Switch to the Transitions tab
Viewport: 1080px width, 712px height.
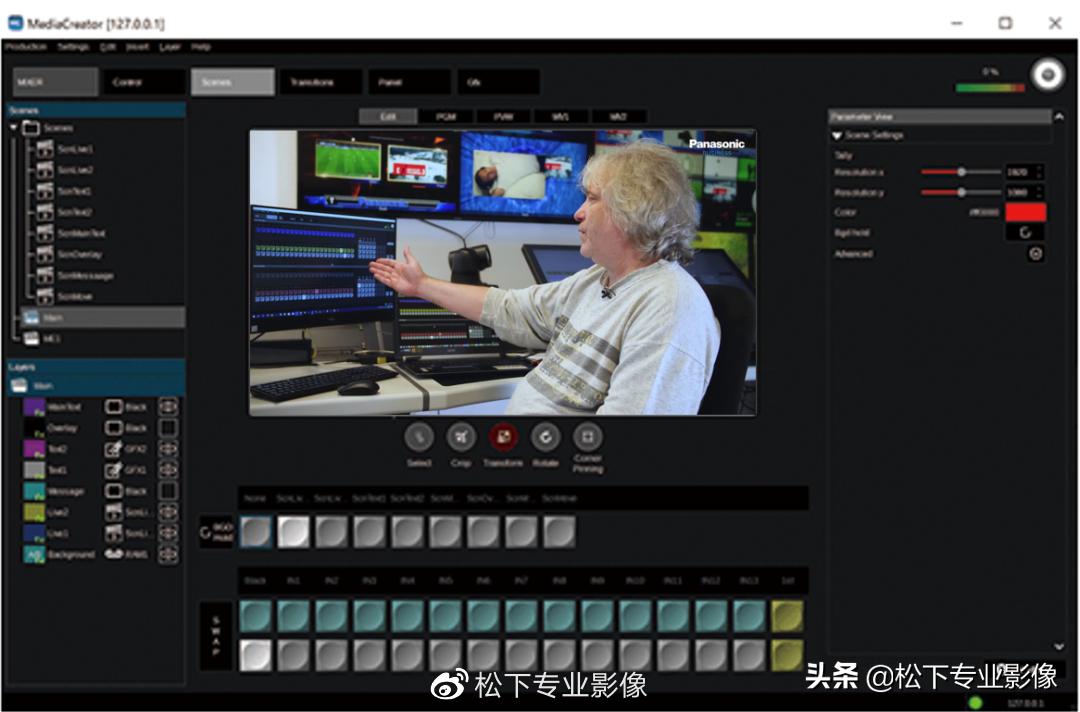(x=321, y=82)
